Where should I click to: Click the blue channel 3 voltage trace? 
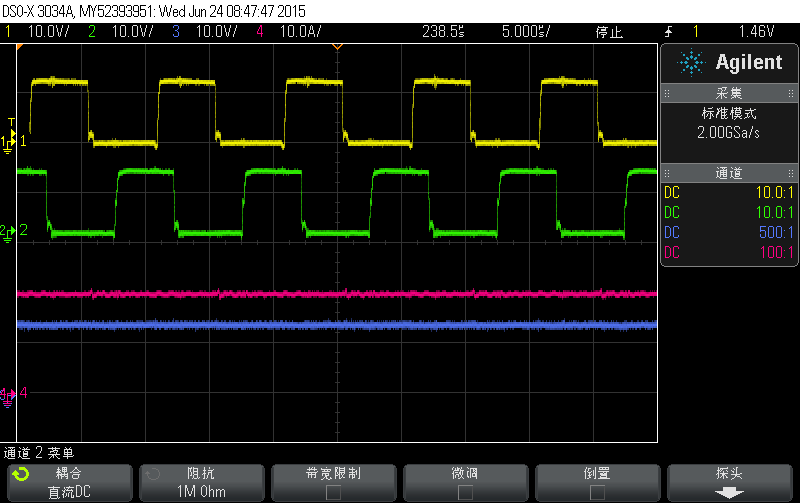point(337,324)
